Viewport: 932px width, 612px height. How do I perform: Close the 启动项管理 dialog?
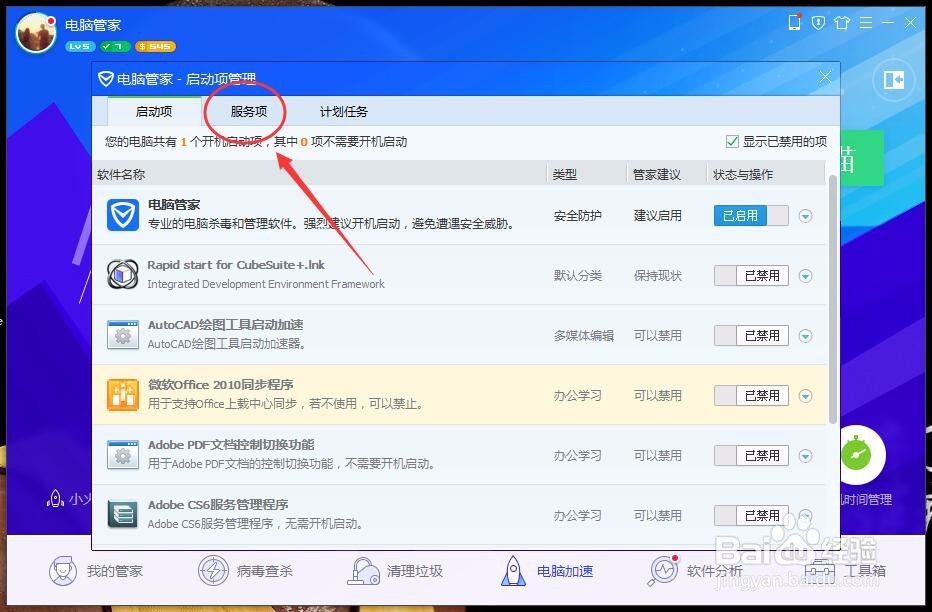point(825,77)
